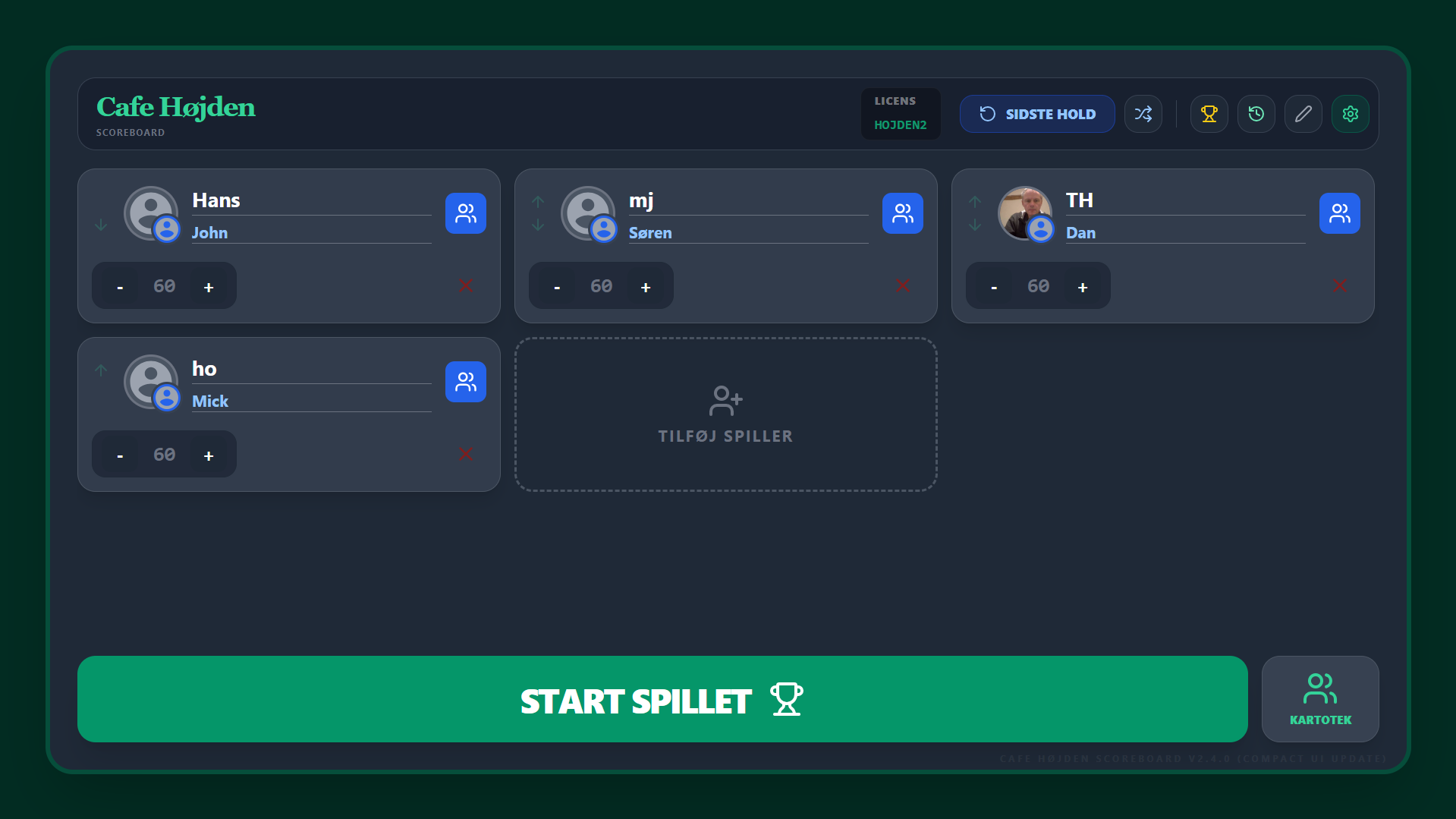The width and height of the screenshot is (1456, 819).
Task: Click the Start Spillet button
Action: [662, 699]
